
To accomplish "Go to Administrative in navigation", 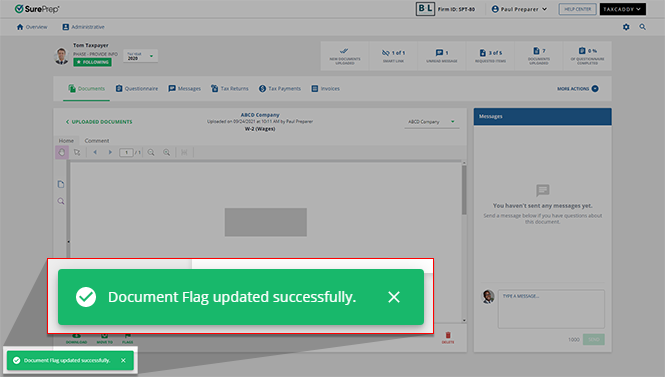I will [x=83, y=27].
